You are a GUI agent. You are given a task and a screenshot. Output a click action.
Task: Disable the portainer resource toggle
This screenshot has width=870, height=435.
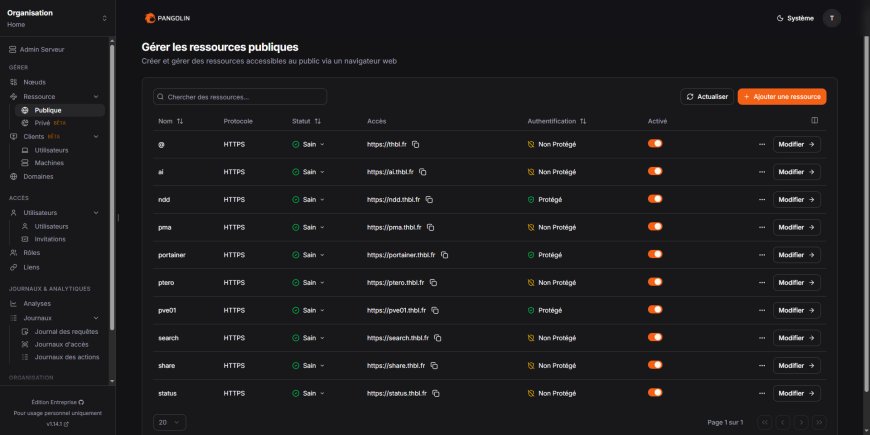click(x=655, y=254)
